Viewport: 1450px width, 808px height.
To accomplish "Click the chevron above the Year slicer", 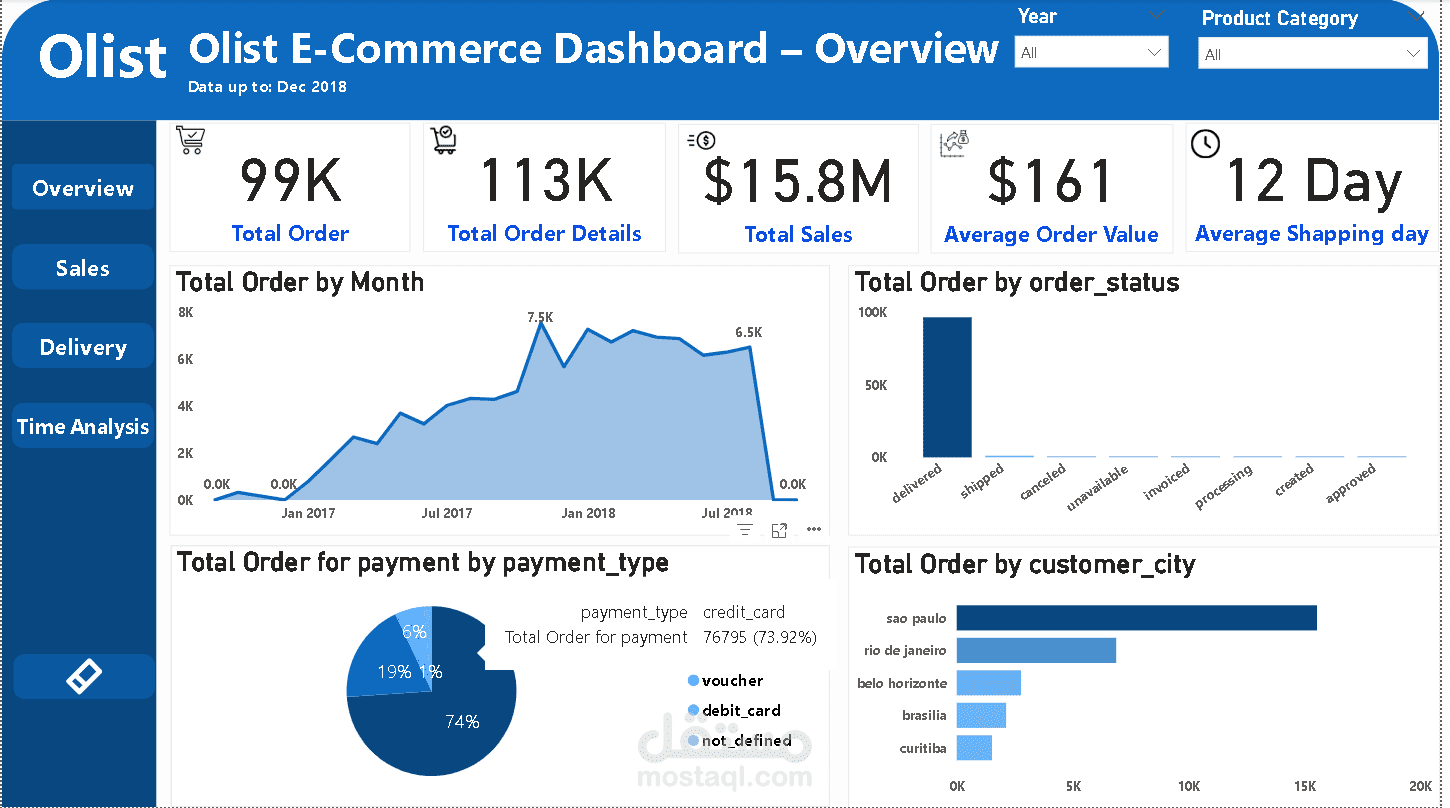I will (1157, 15).
